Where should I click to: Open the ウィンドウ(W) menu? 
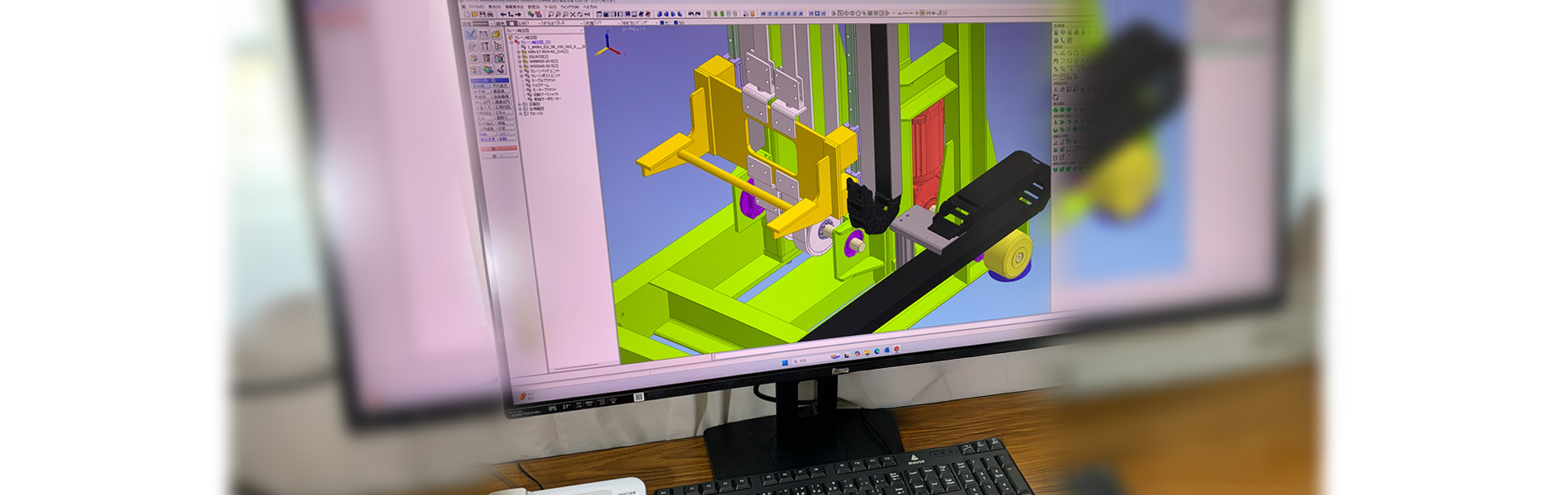[x=570, y=7]
